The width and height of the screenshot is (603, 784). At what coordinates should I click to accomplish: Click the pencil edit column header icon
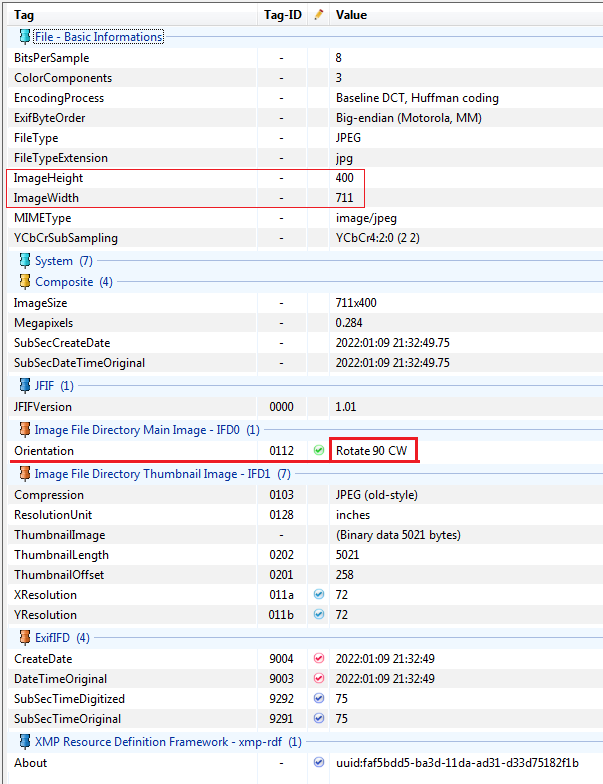pyautogui.click(x=318, y=15)
